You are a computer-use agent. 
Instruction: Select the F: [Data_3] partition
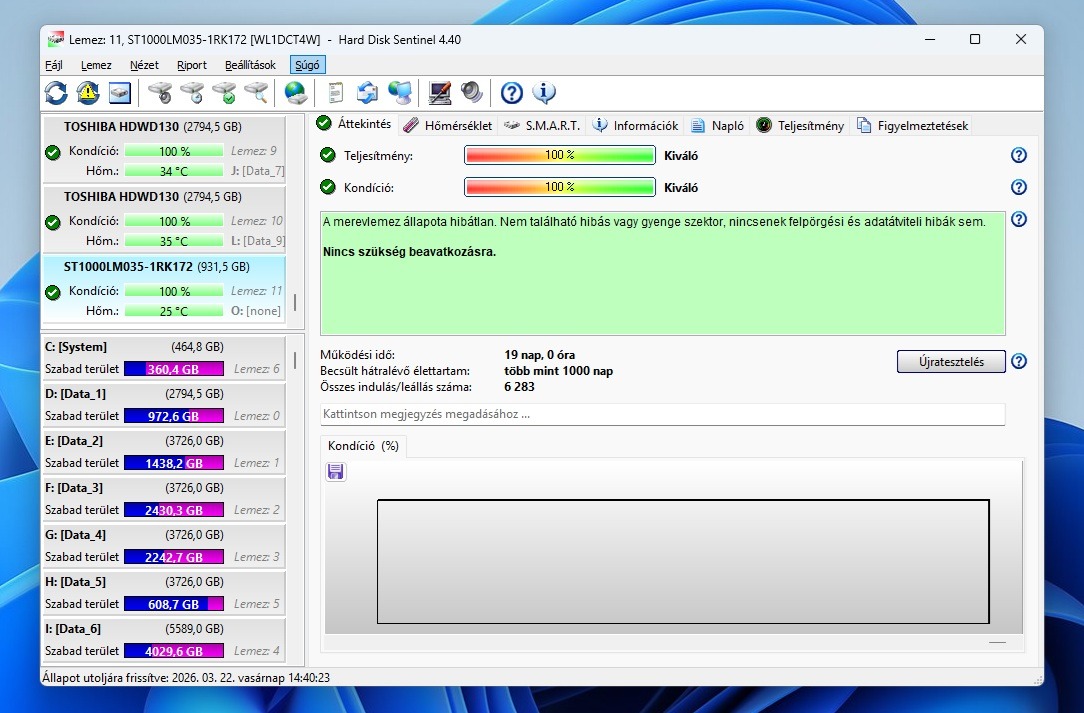(x=165, y=499)
